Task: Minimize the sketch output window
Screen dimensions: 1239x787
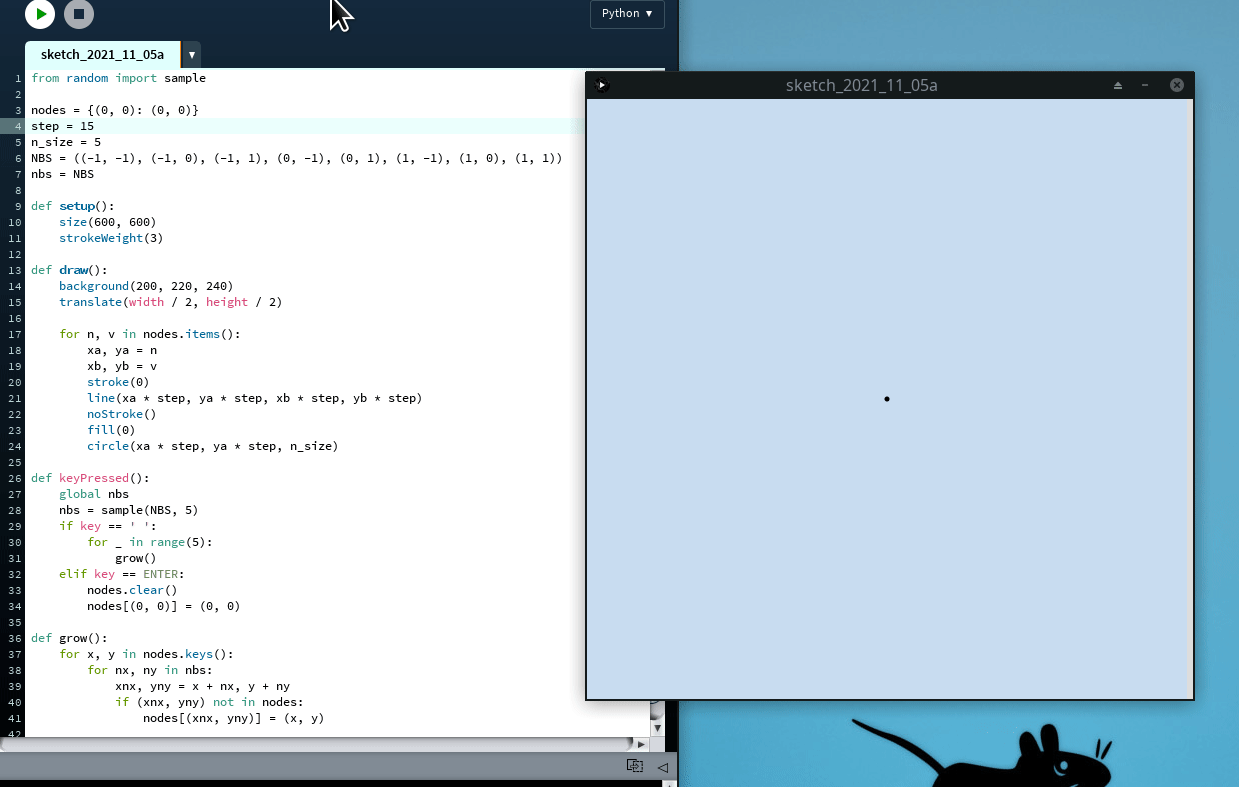Action: point(1145,86)
